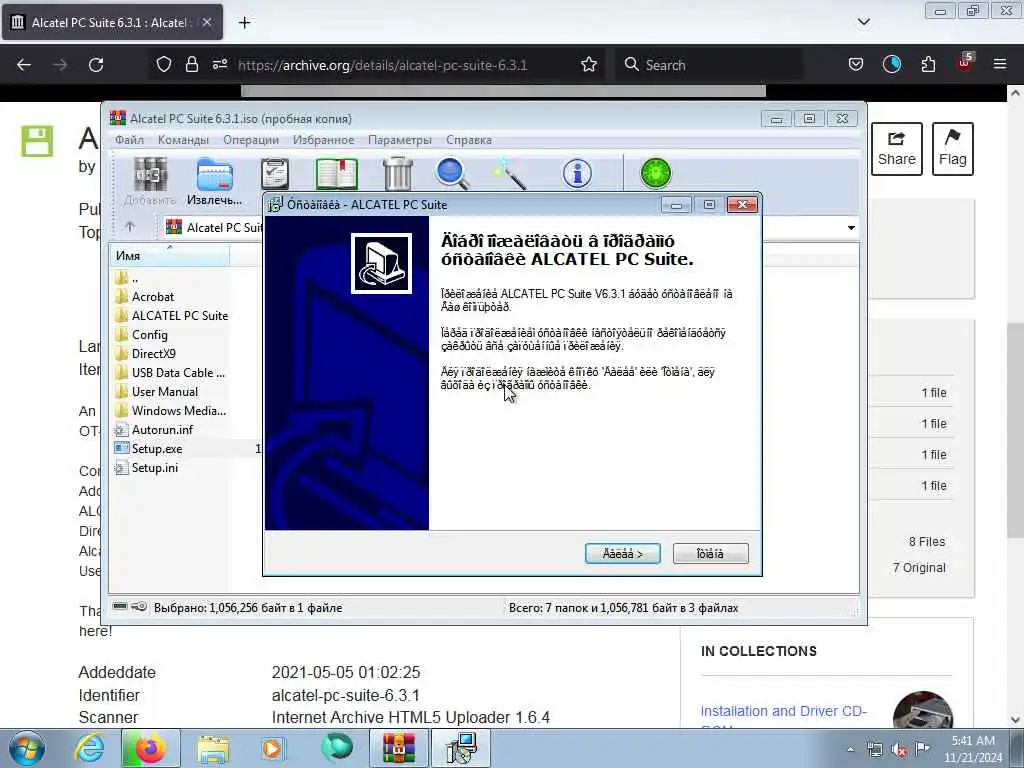Select the Autorun.inf file
The width and height of the screenshot is (1024, 768).
pos(154,429)
